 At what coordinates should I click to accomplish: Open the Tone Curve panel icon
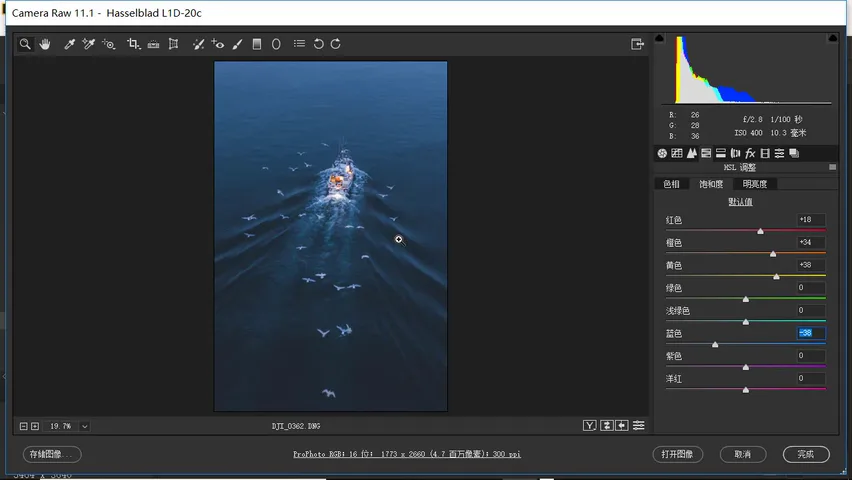(x=676, y=153)
